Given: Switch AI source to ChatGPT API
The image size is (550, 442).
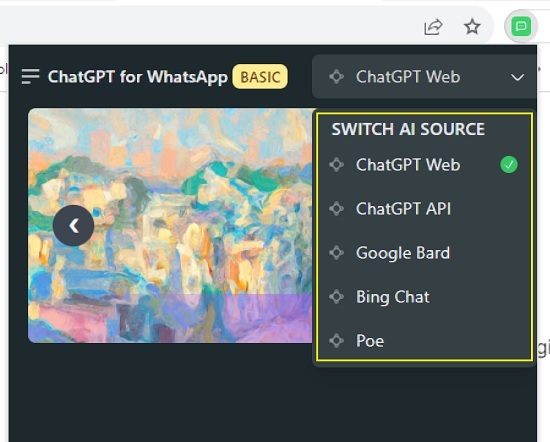Looking at the screenshot, I should click(x=424, y=209).
